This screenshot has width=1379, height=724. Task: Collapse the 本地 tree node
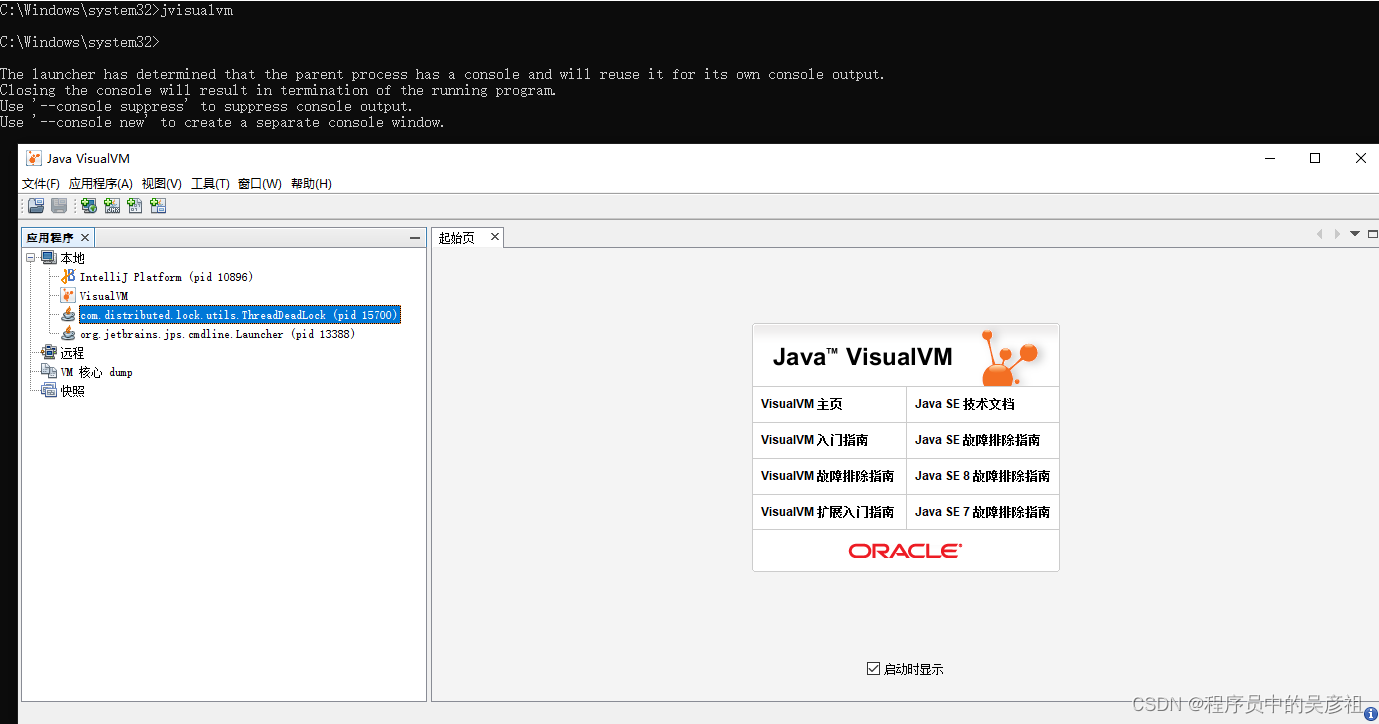pyautogui.click(x=30, y=258)
